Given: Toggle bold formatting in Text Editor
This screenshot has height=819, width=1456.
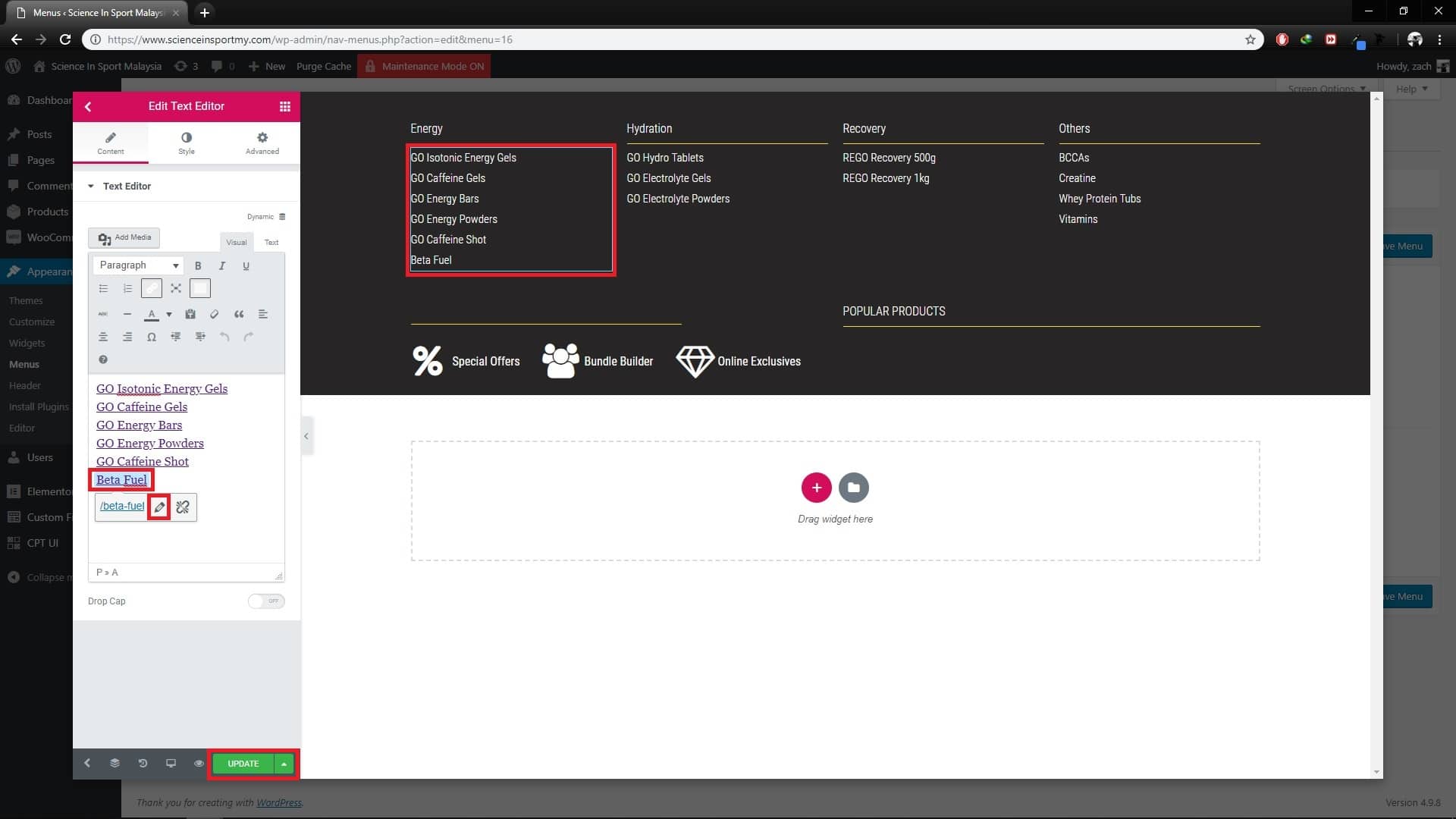Looking at the screenshot, I should pos(198,266).
